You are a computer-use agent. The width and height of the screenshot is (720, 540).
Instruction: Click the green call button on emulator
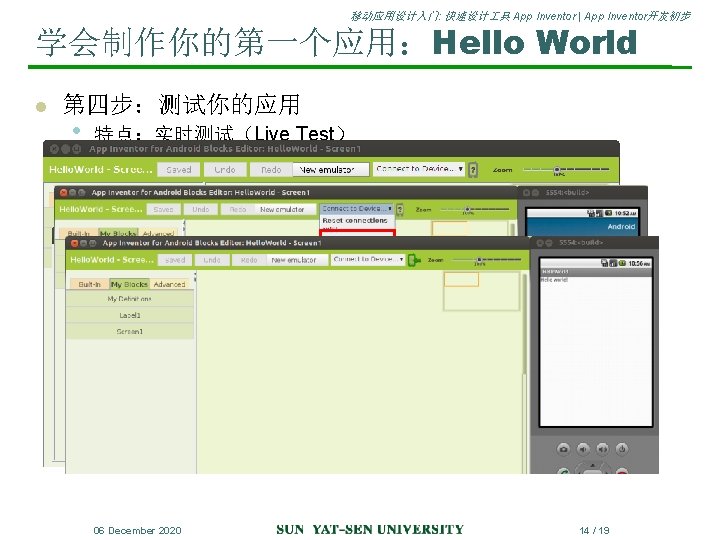click(564, 471)
